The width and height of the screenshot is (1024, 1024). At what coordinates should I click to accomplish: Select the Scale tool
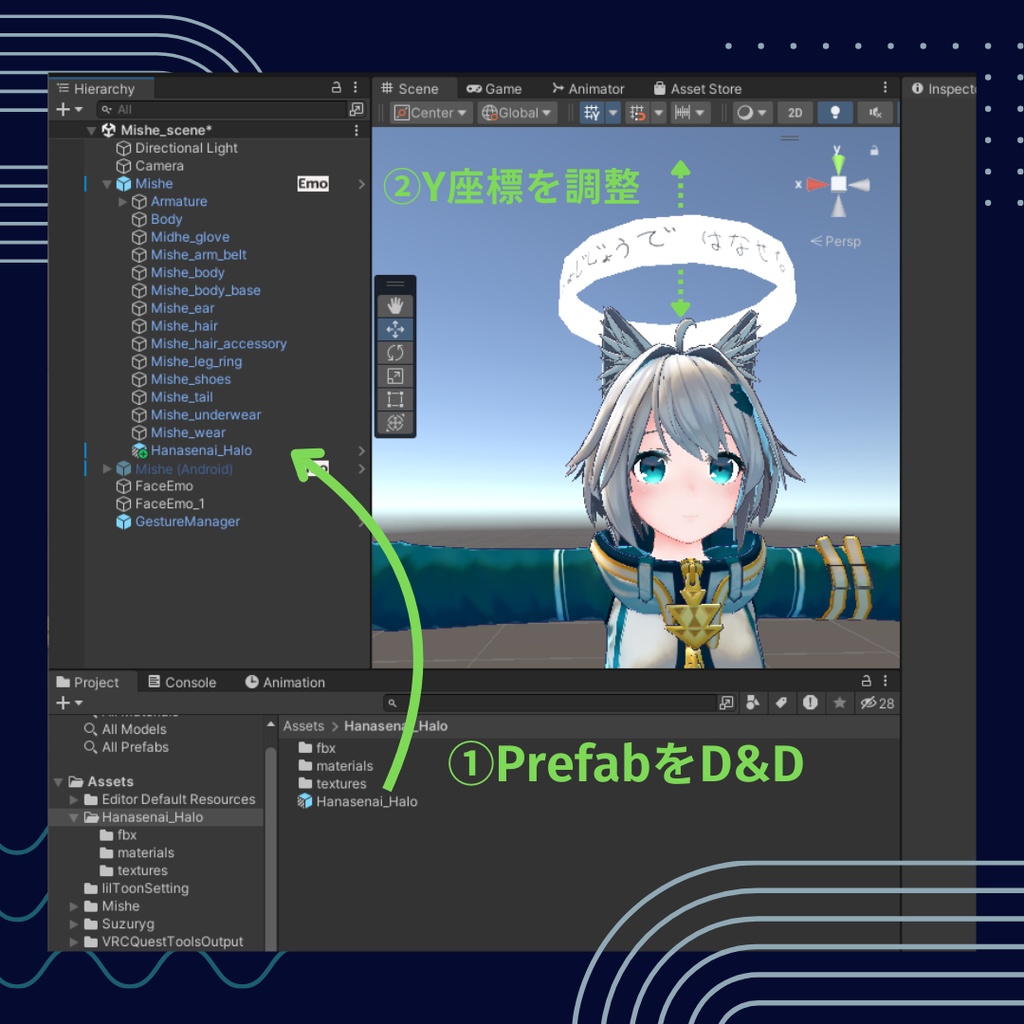[x=395, y=376]
